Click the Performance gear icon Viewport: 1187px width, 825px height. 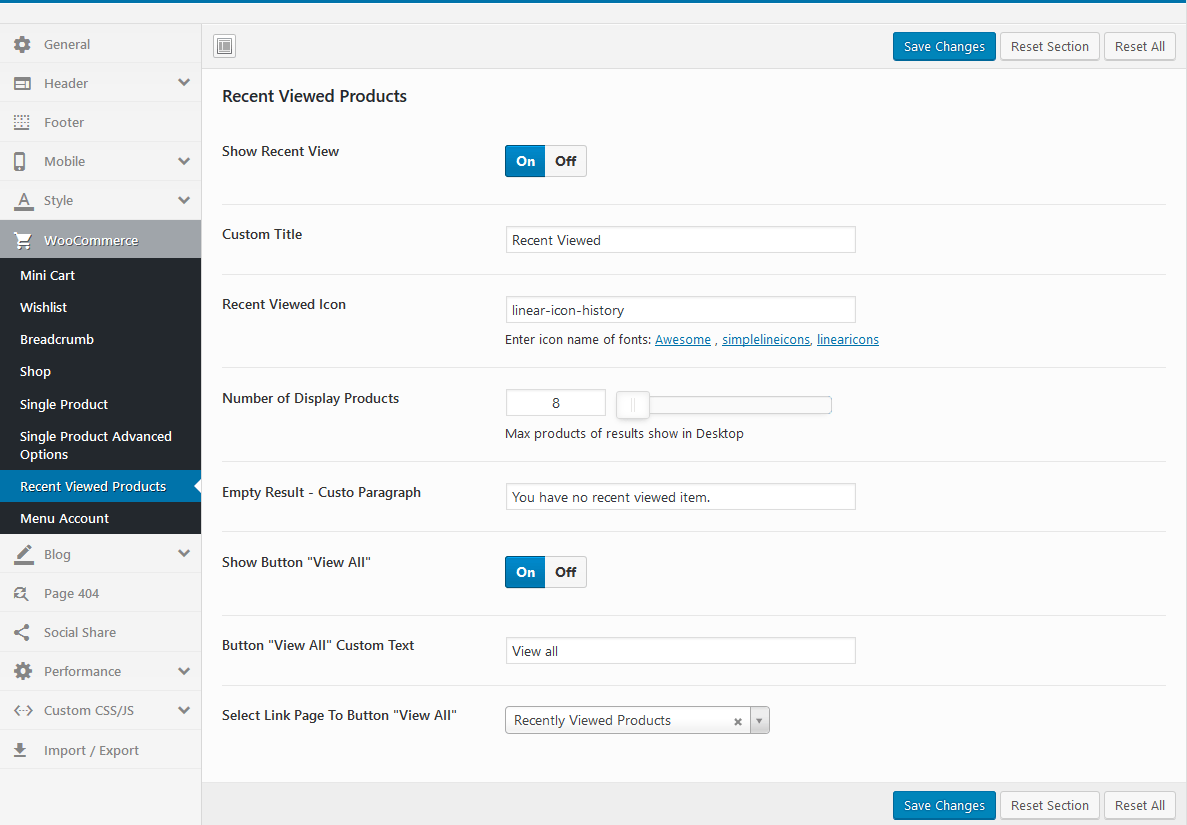23,671
